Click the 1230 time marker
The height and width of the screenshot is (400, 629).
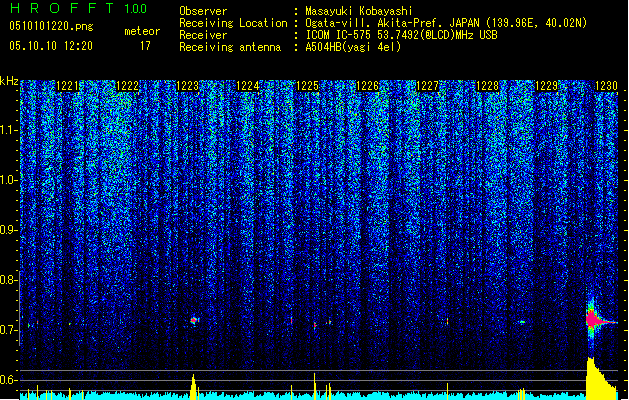pyautogui.click(x=606, y=86)
